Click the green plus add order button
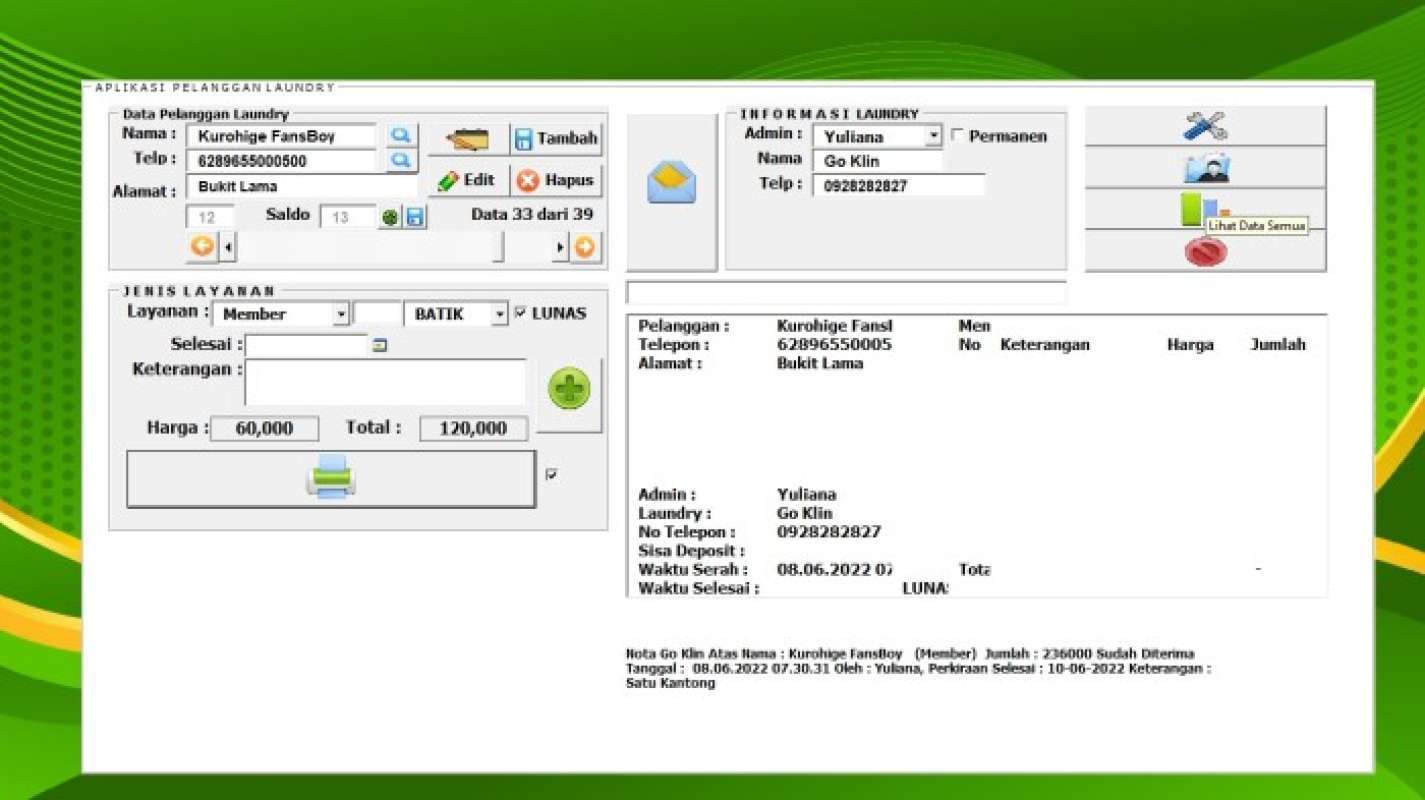 coord(568,389)
